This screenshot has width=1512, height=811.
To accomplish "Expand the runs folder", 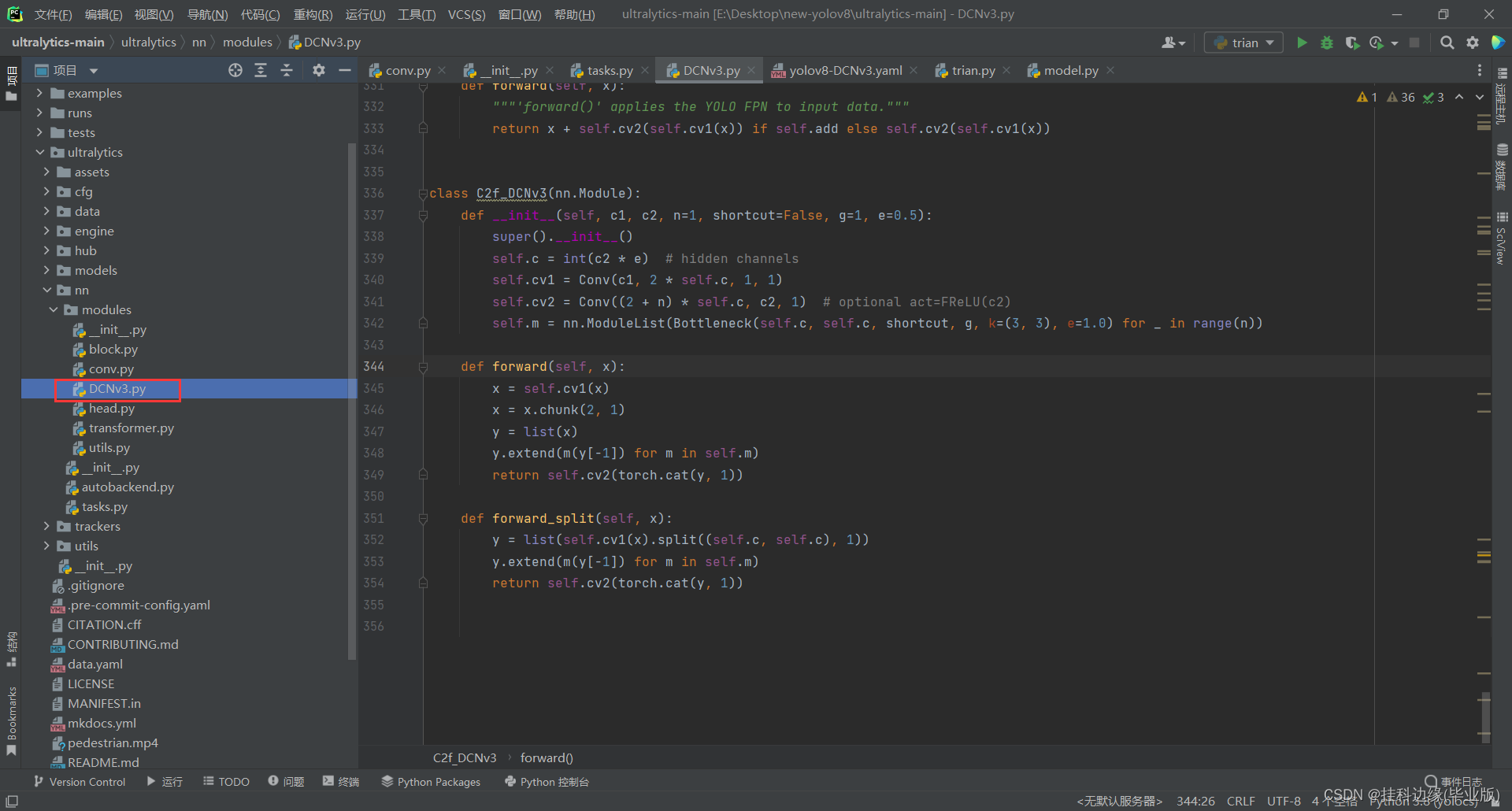I will point(39,113).
